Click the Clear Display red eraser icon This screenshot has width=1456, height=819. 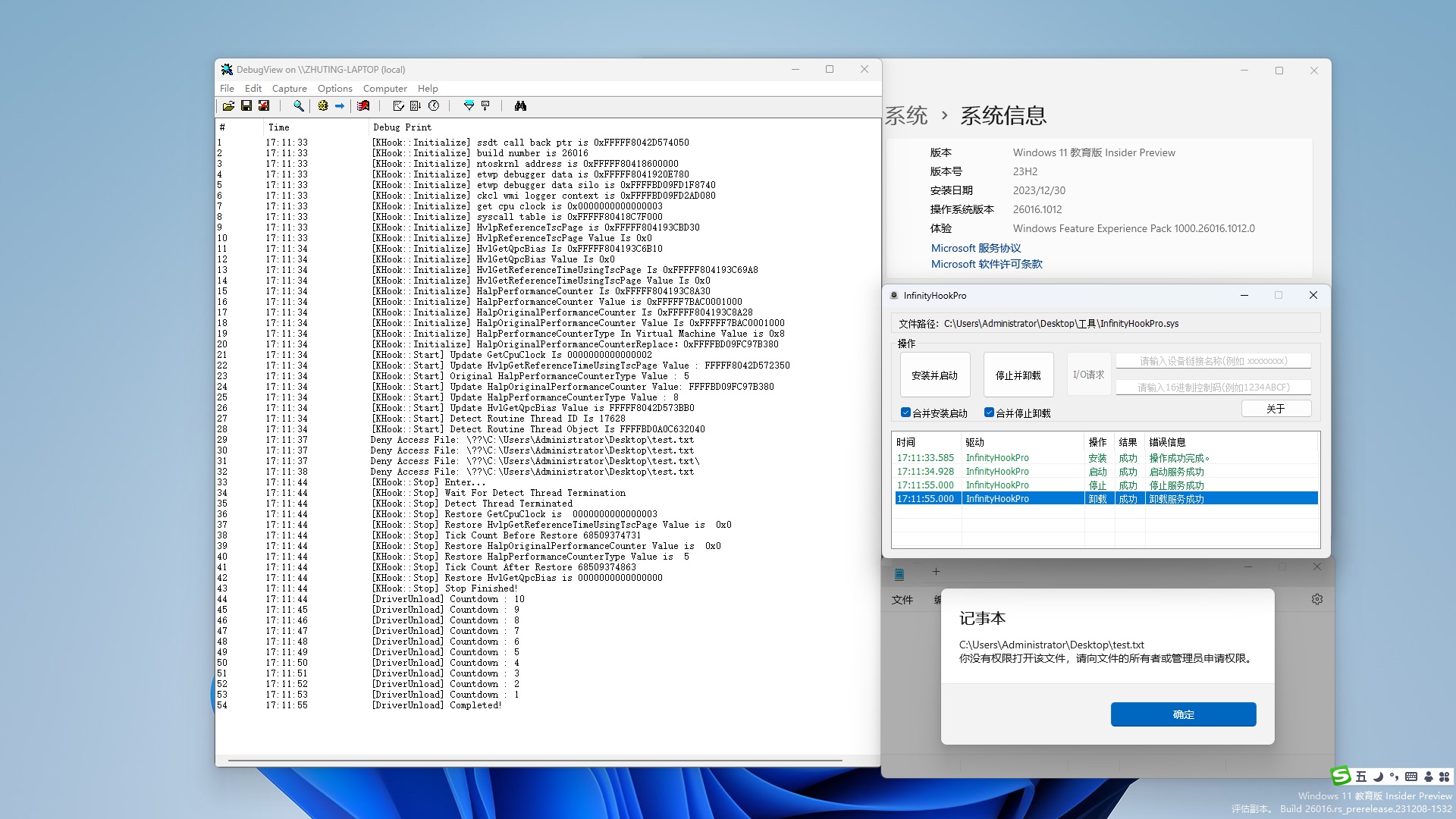click(x=364, y=106)
